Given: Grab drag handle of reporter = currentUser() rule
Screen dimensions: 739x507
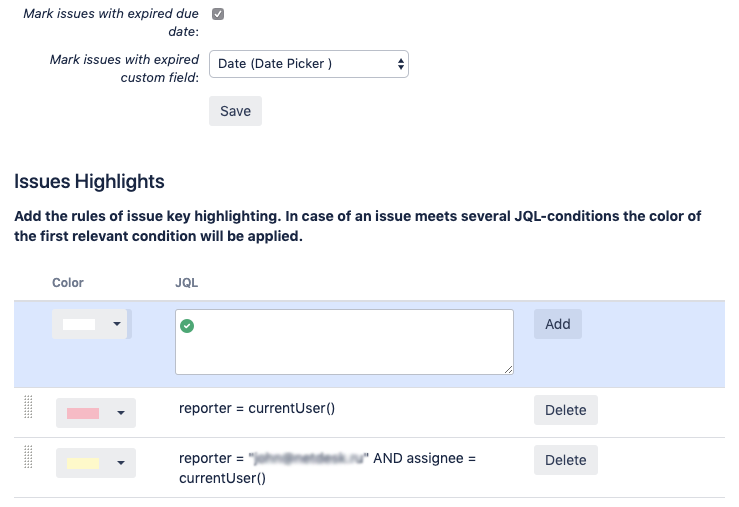Looking at the screenshot, I should (28, 407).
